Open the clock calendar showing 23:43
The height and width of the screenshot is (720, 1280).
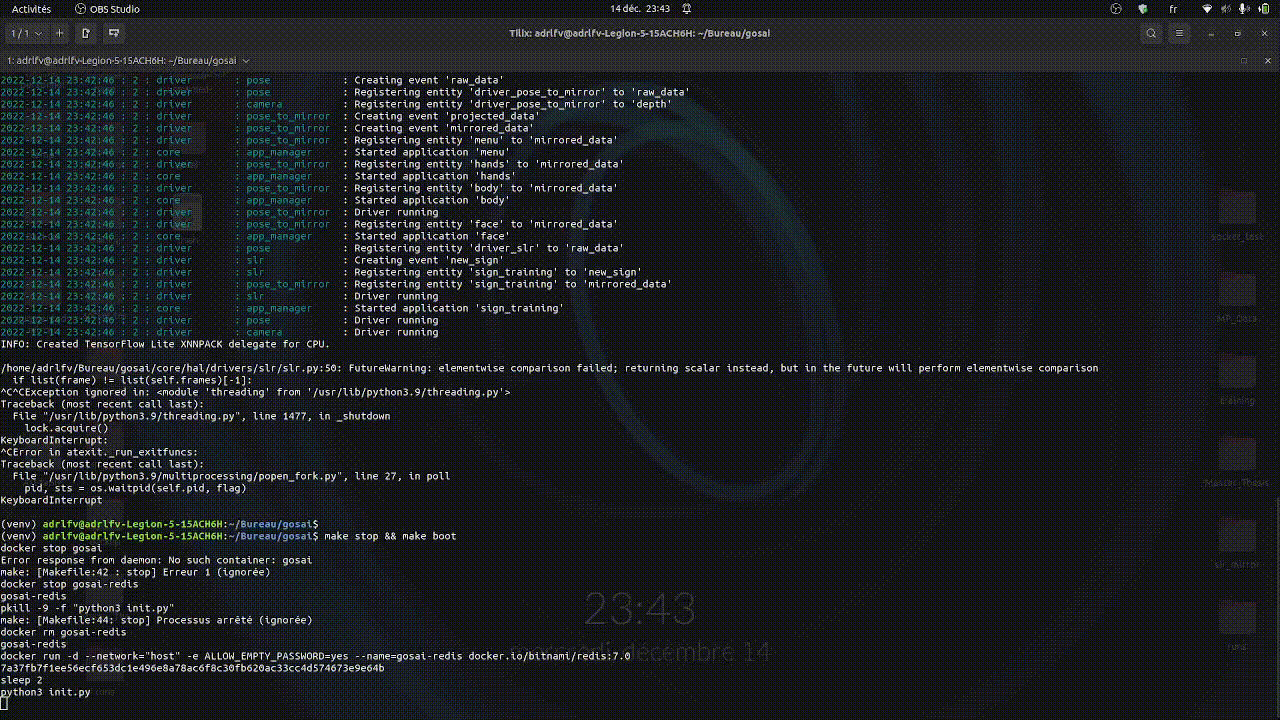point(639,9)
